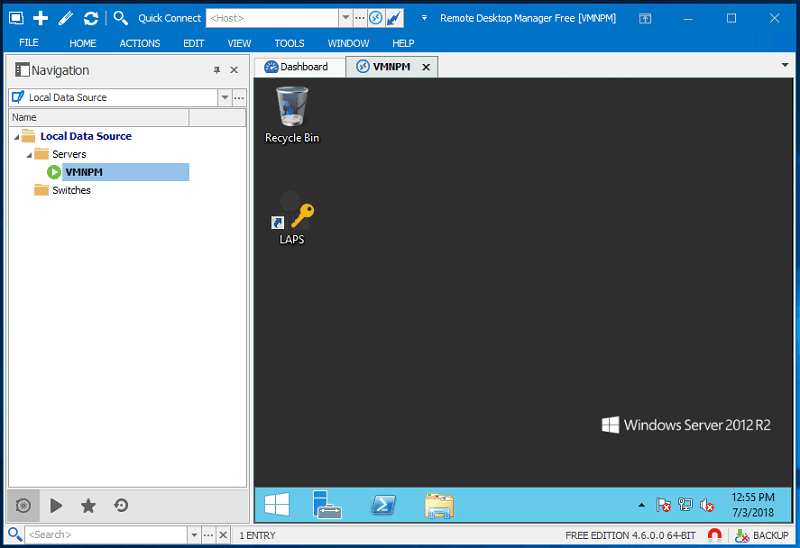Click the LAPS shortcut on remote desktop
800x548 pixels.
(292, 220)
